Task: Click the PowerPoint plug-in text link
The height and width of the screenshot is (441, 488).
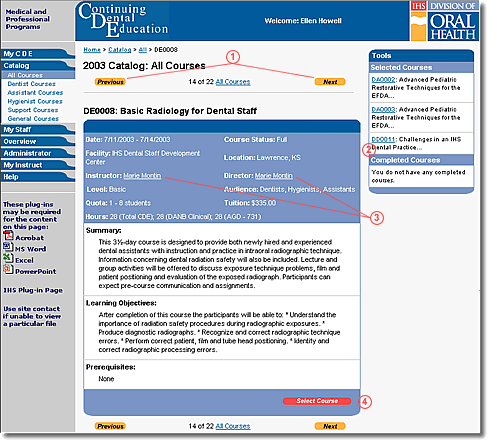Action: tap(36, 271)
